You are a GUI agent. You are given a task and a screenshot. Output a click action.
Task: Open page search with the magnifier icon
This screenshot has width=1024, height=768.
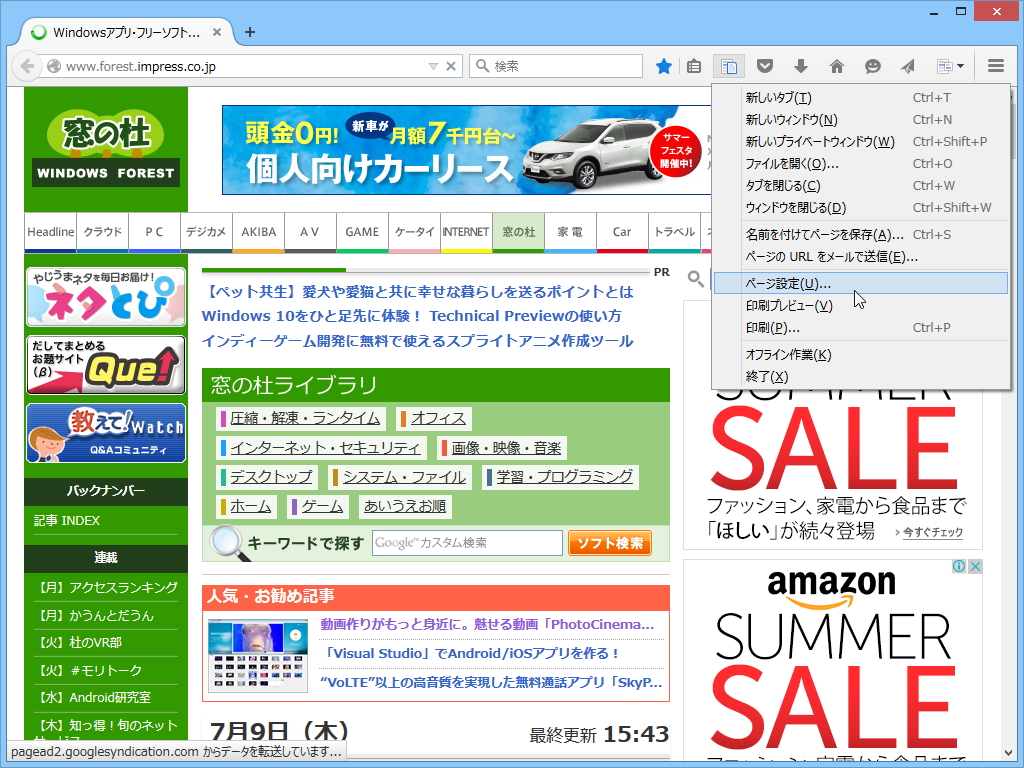(x=696, y=280)
